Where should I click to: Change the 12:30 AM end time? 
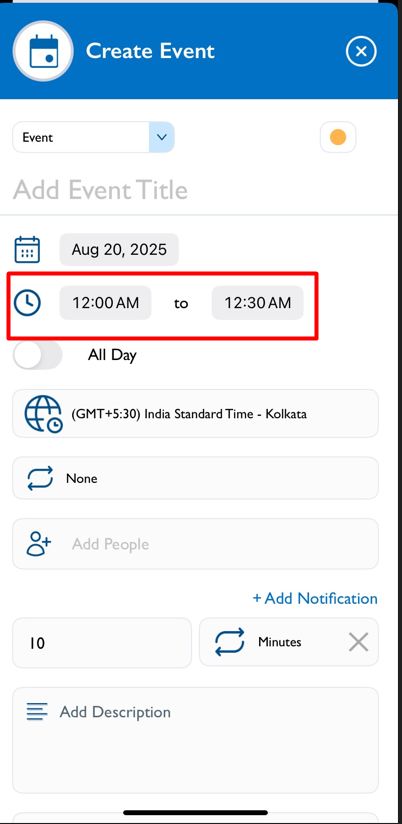257,303
